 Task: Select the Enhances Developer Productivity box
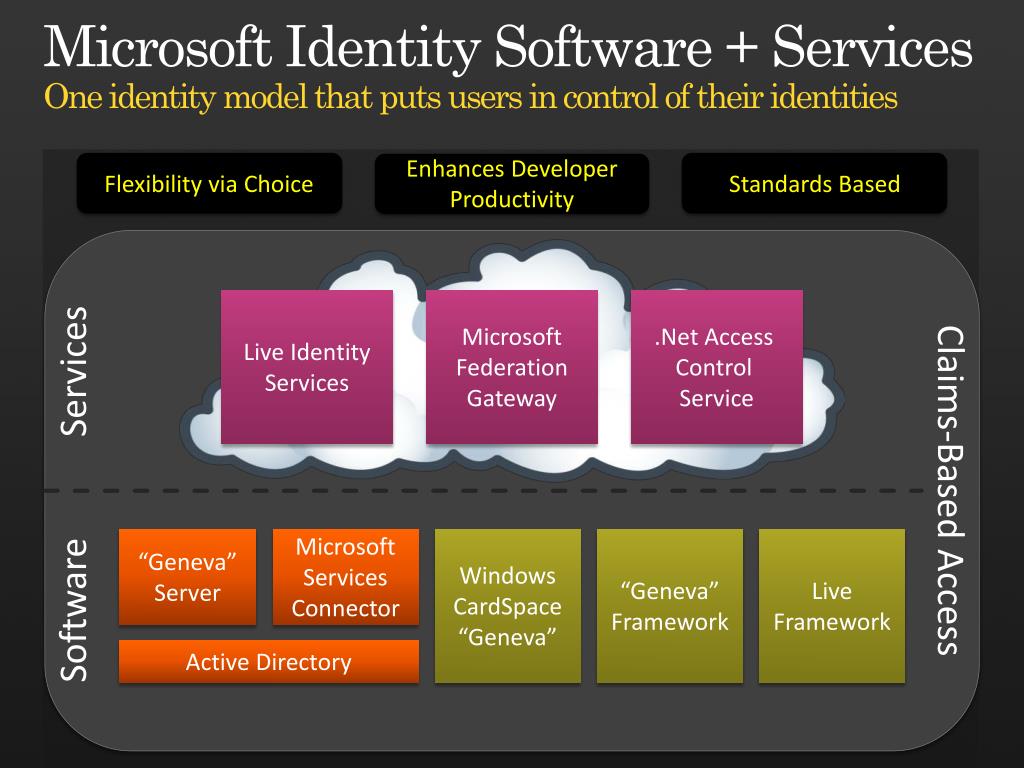(511, 184)
